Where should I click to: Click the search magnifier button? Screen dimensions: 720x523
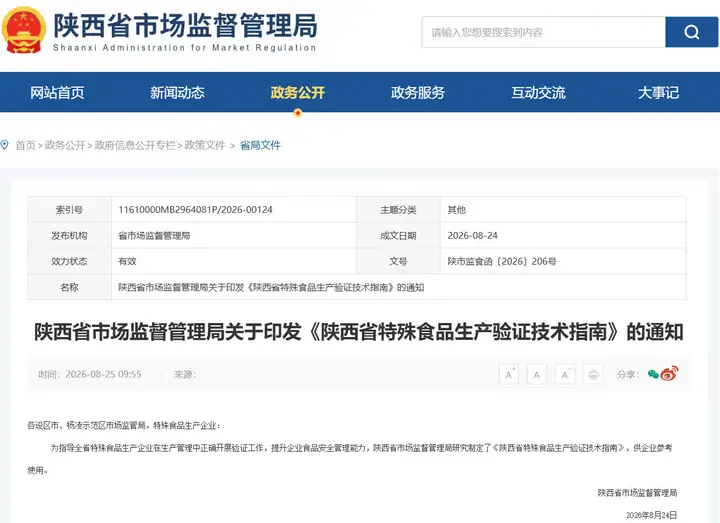tap(692, 32)
